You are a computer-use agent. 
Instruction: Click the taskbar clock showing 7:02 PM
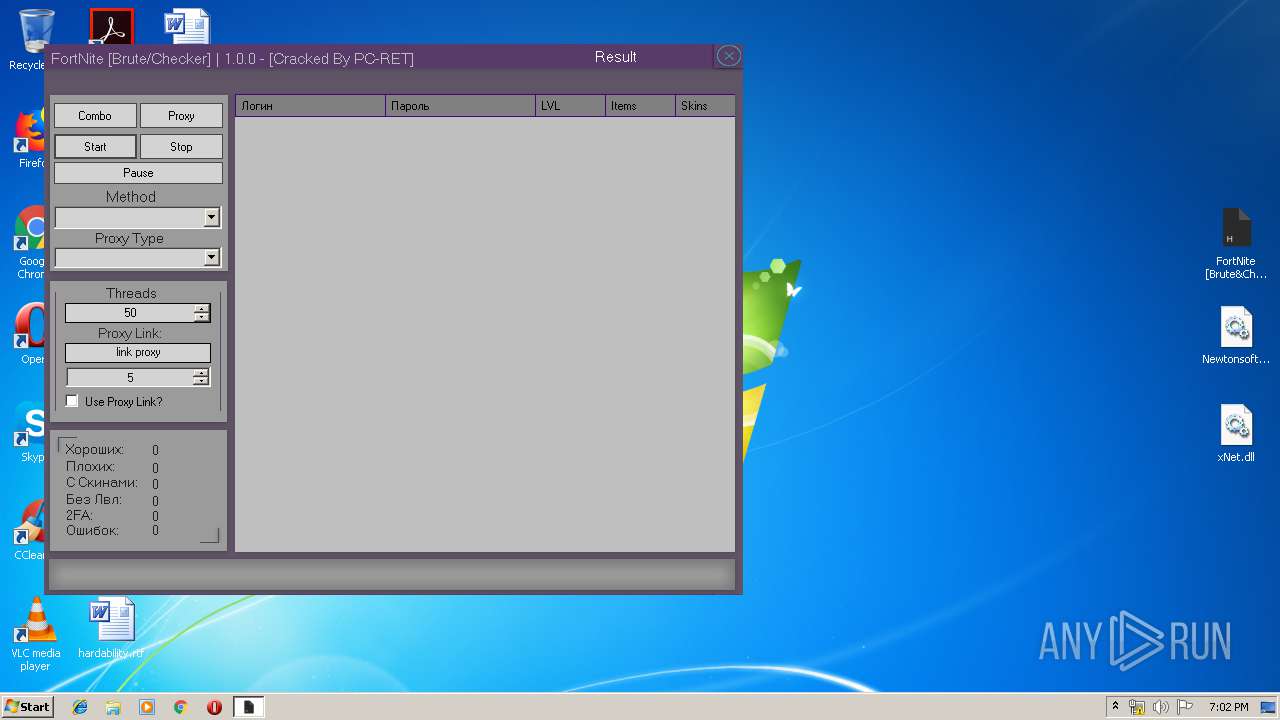coord(1229,707)
